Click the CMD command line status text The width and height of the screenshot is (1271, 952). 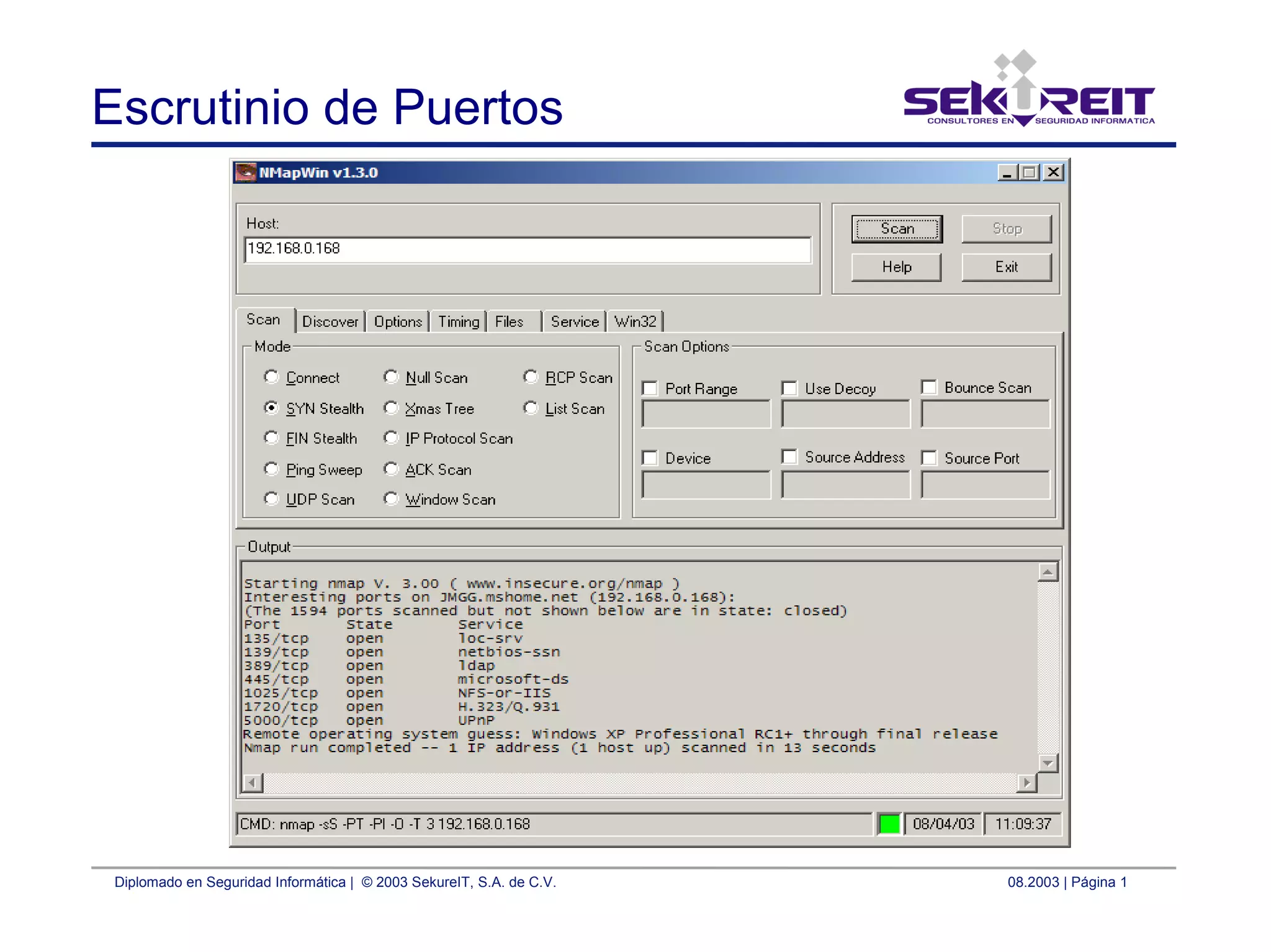click(385, 824)
